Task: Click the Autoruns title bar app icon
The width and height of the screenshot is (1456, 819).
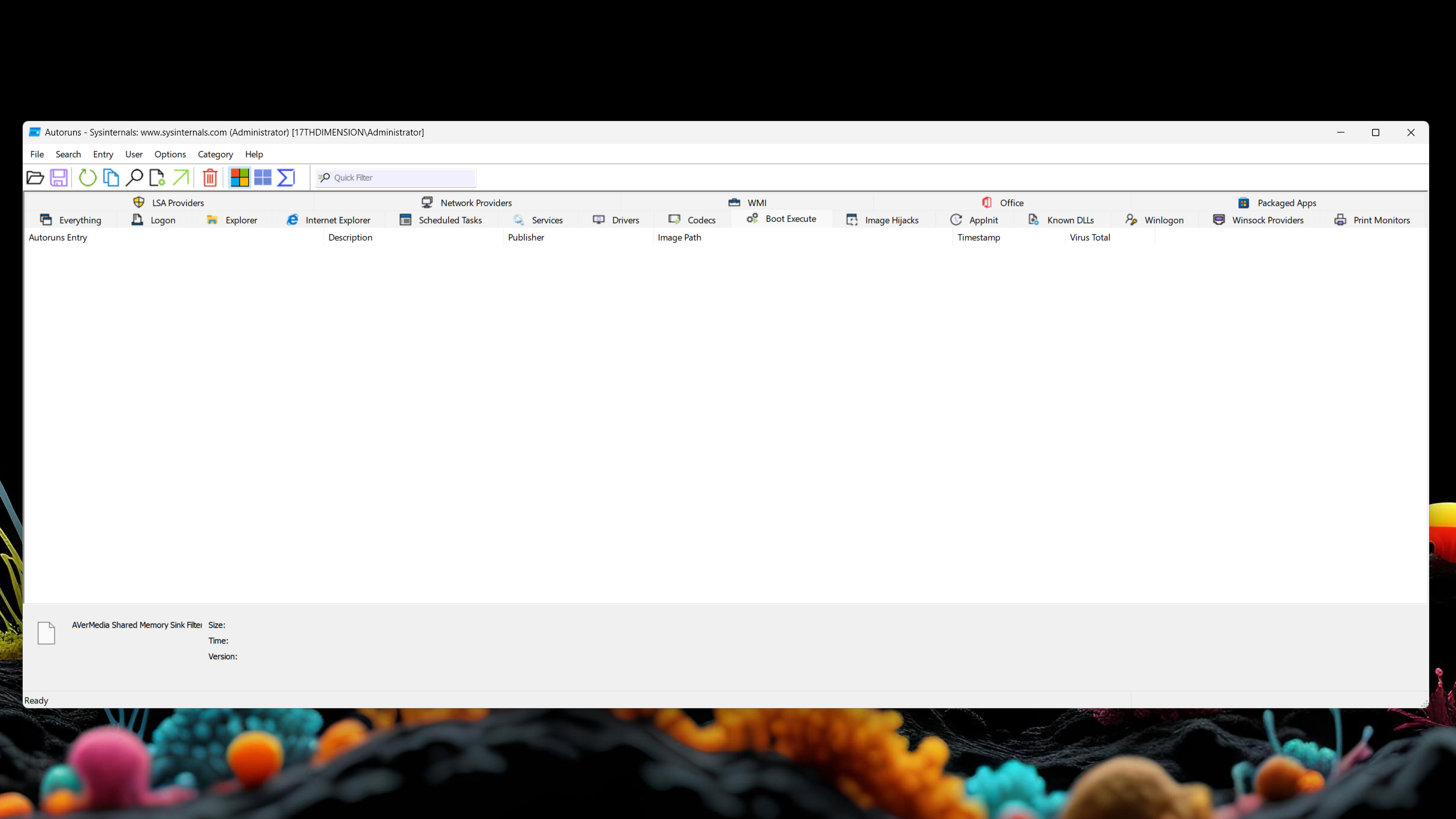Action: (x=35, y=132)
